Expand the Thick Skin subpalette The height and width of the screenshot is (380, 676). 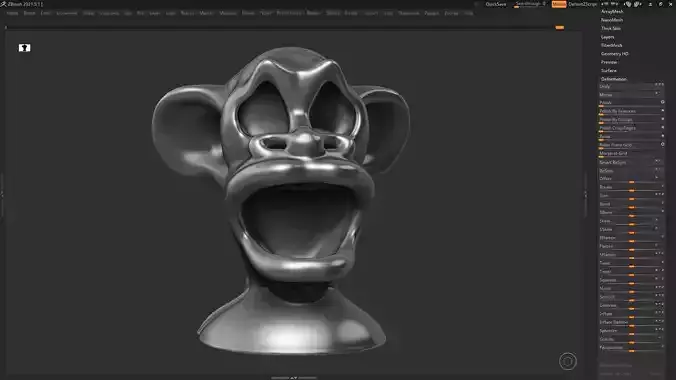tap(611, 28)
